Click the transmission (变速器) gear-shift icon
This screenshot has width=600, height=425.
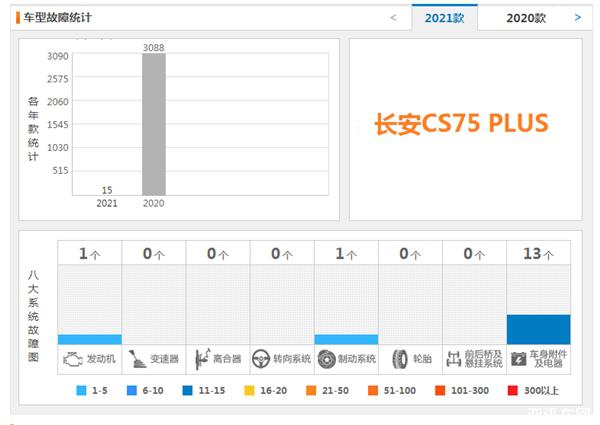pyautogui.click(x=137, y=358)
